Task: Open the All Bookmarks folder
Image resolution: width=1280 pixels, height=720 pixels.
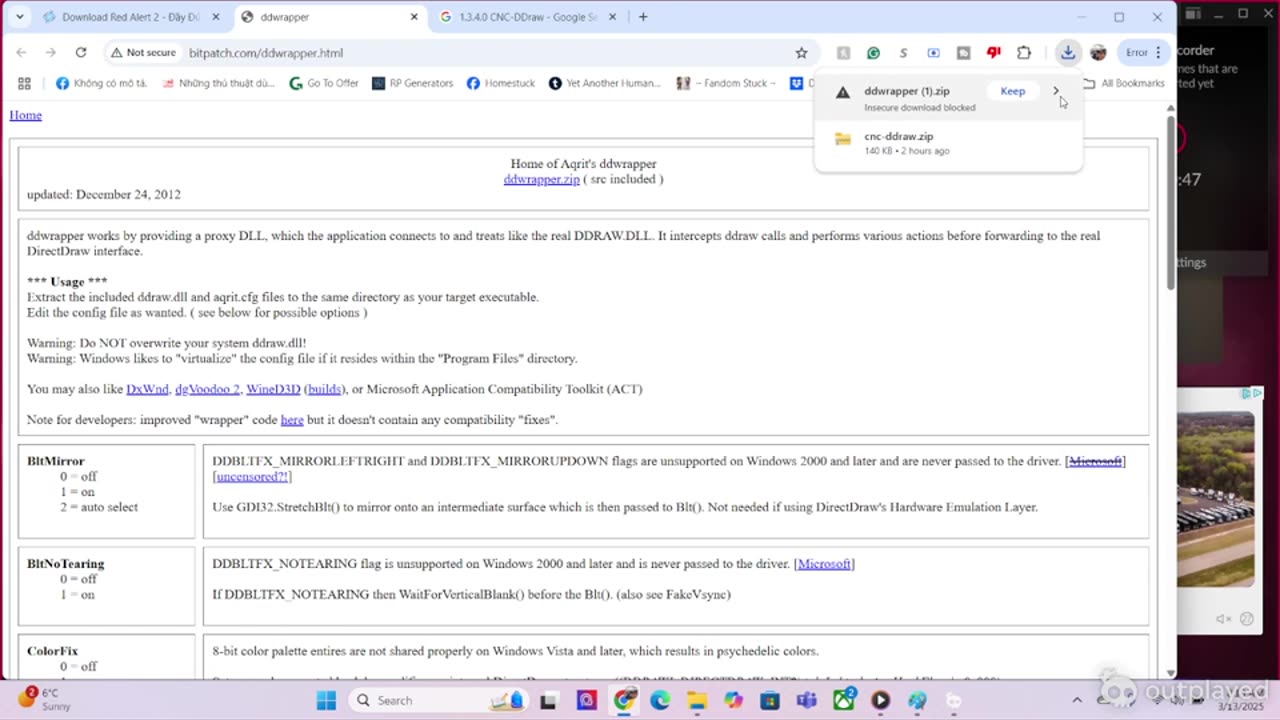Action: pos(1124,83)
